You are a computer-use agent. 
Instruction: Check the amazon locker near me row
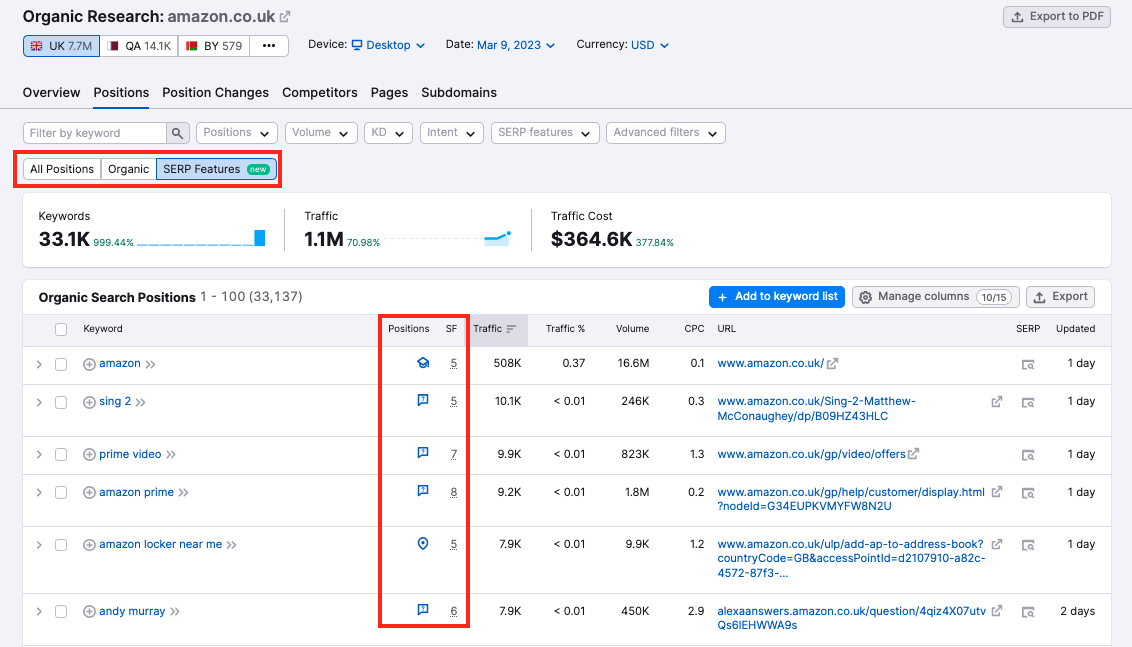tap(61, 545)
